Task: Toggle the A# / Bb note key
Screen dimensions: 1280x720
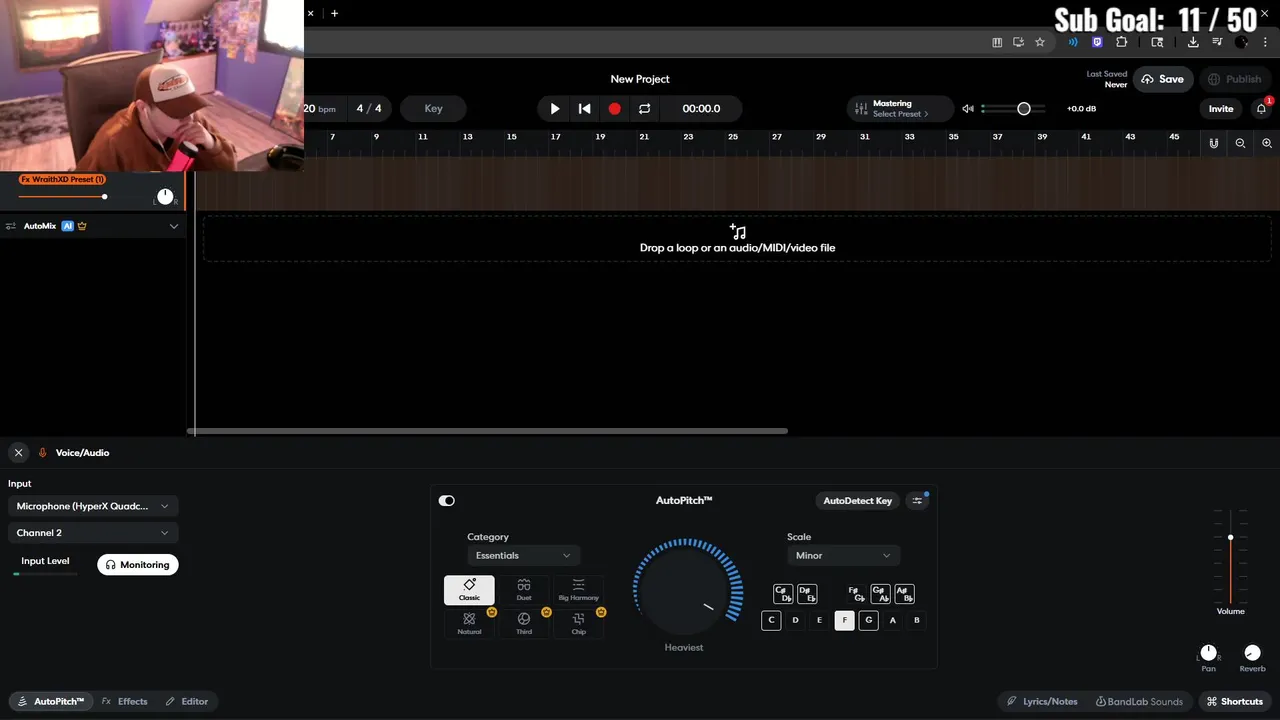Action: 904,594
